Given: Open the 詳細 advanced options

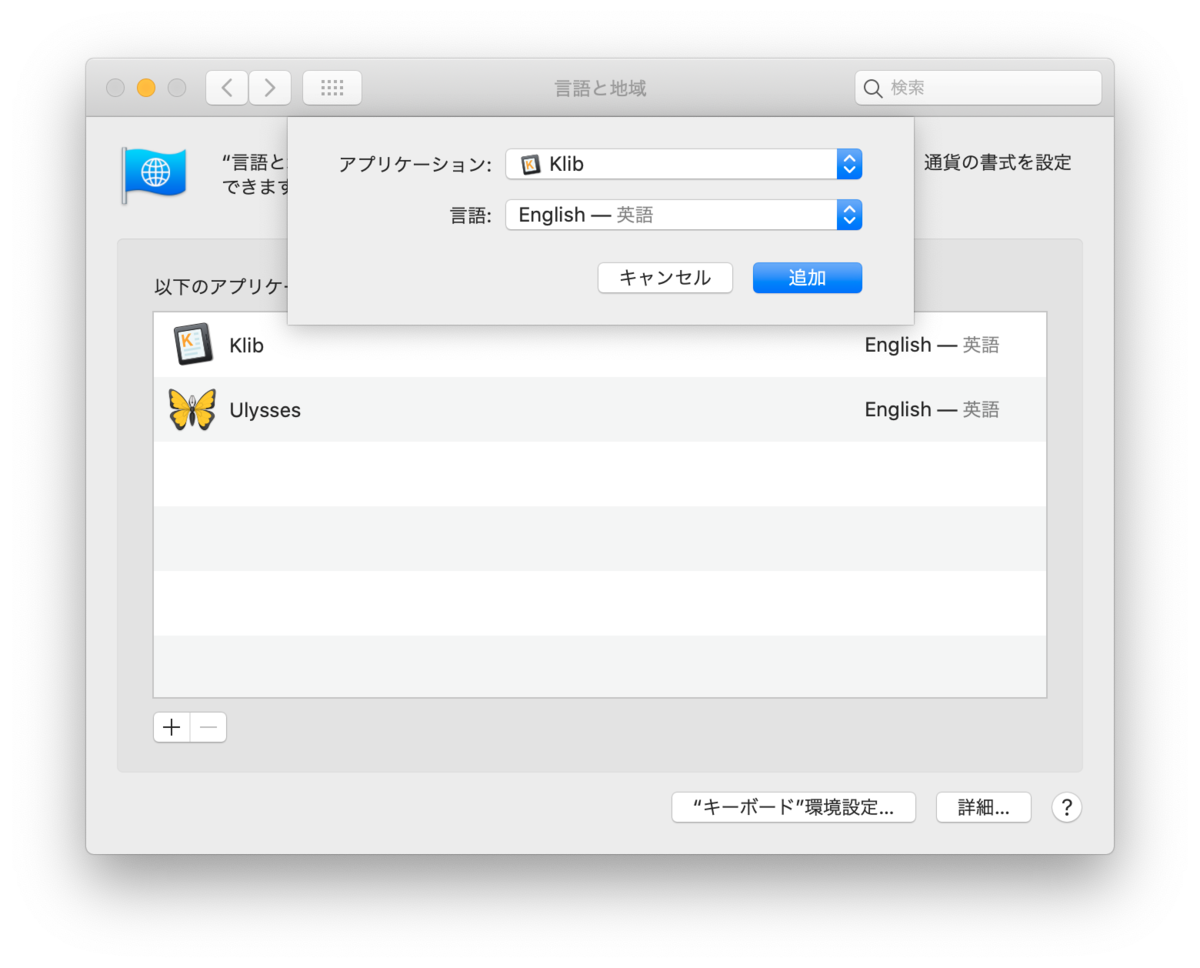Looking at the screenshot, I should pos(983,807).
